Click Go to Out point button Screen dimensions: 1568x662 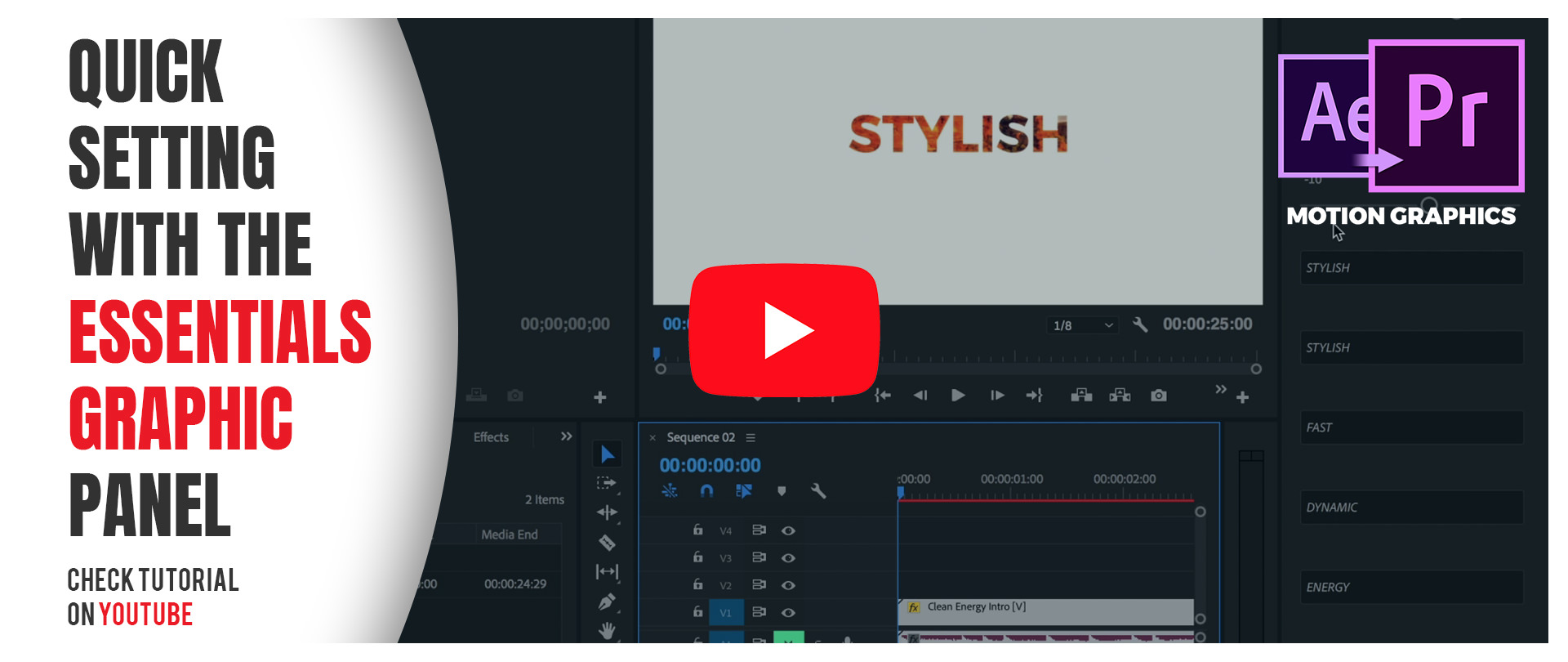coord(1035,396)
